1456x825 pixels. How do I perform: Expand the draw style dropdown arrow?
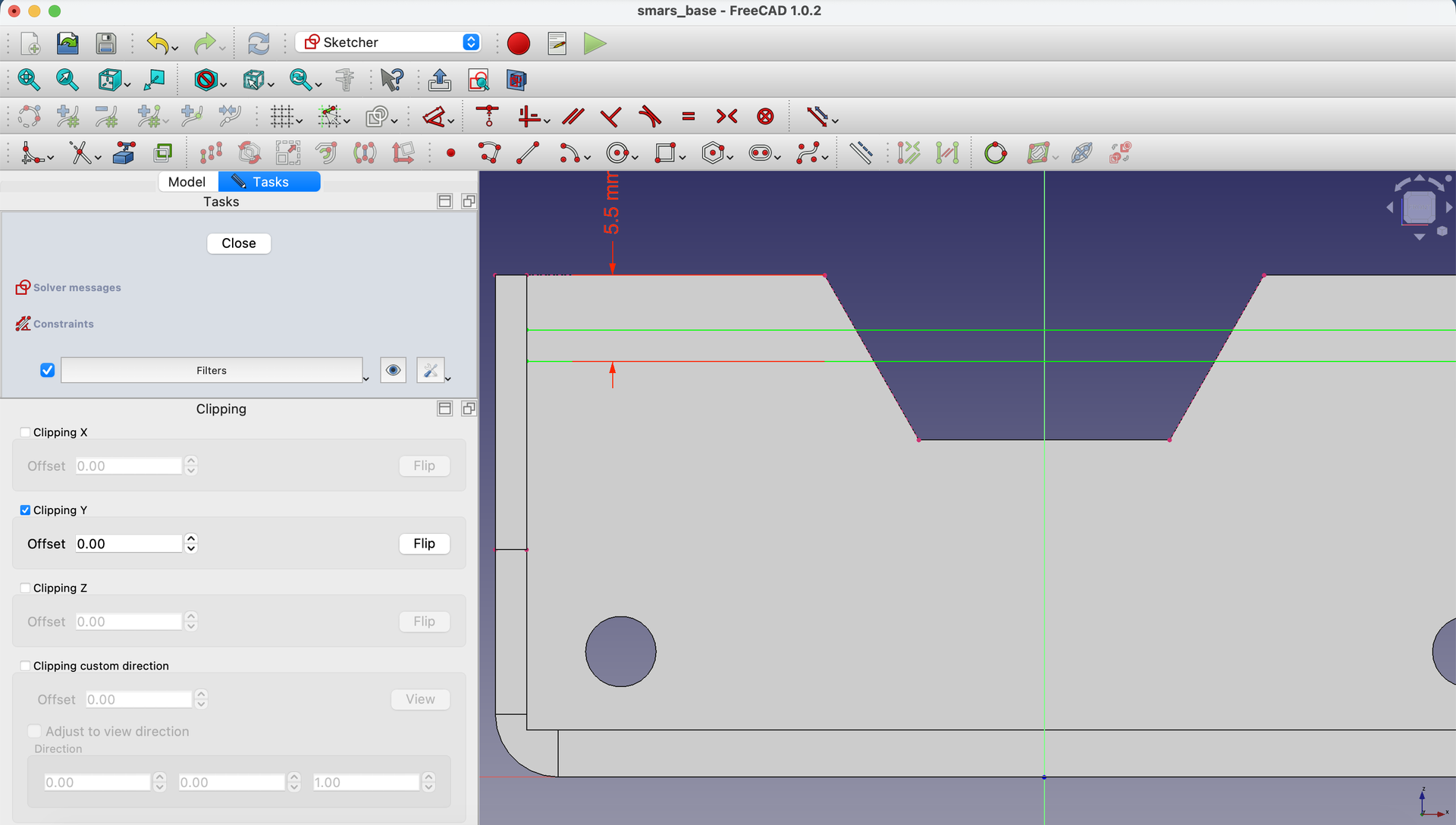pos(222,85)
